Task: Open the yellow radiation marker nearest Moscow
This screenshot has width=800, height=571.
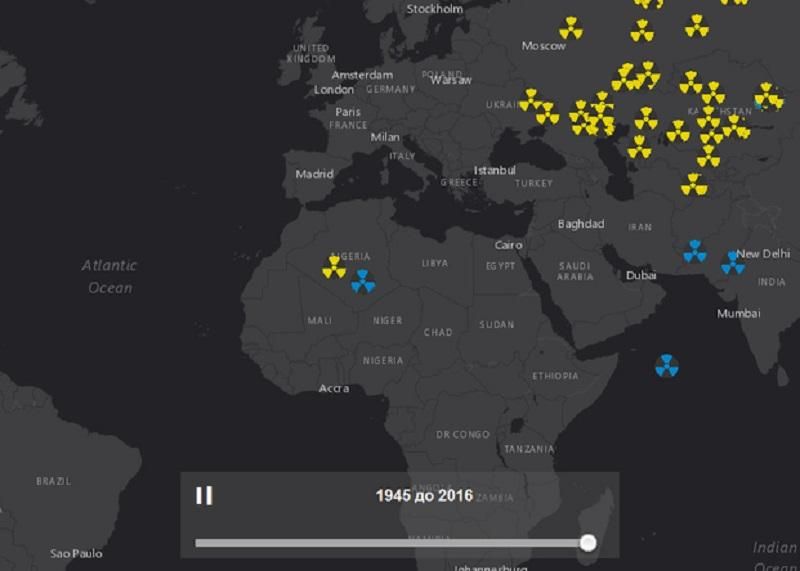Action: (x=571, y=28)
